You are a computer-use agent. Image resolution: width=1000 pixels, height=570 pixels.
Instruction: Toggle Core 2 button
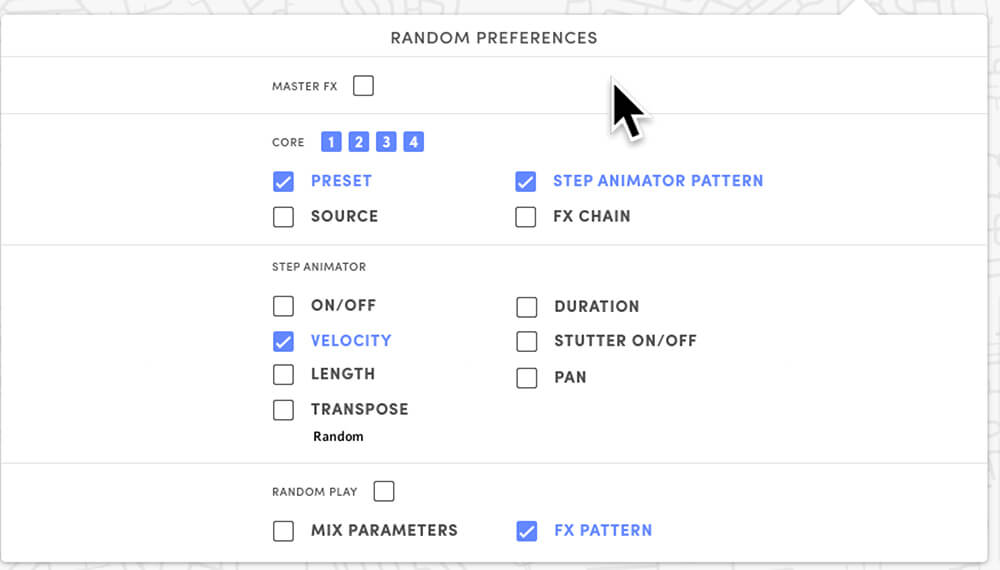coord(358,142)
